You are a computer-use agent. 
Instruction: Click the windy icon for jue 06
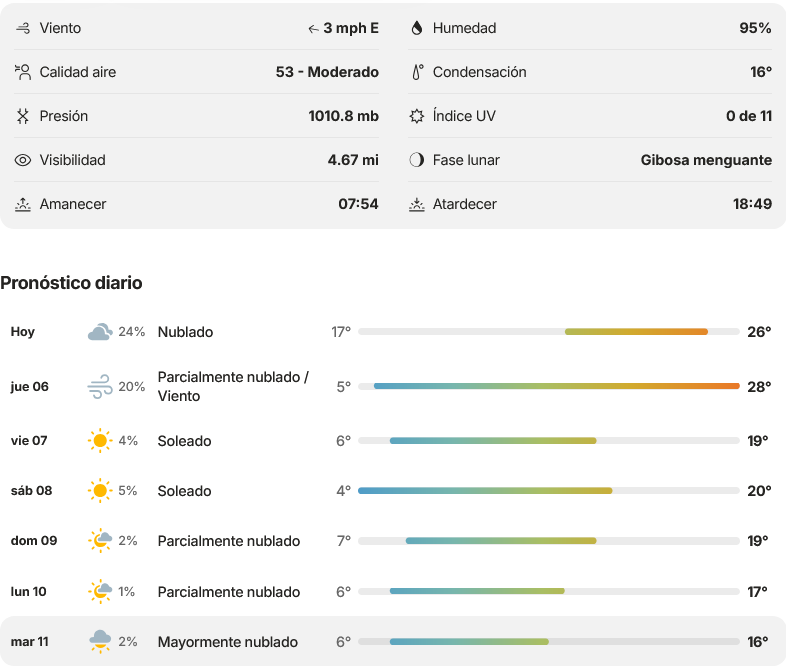tap(100, 386)
